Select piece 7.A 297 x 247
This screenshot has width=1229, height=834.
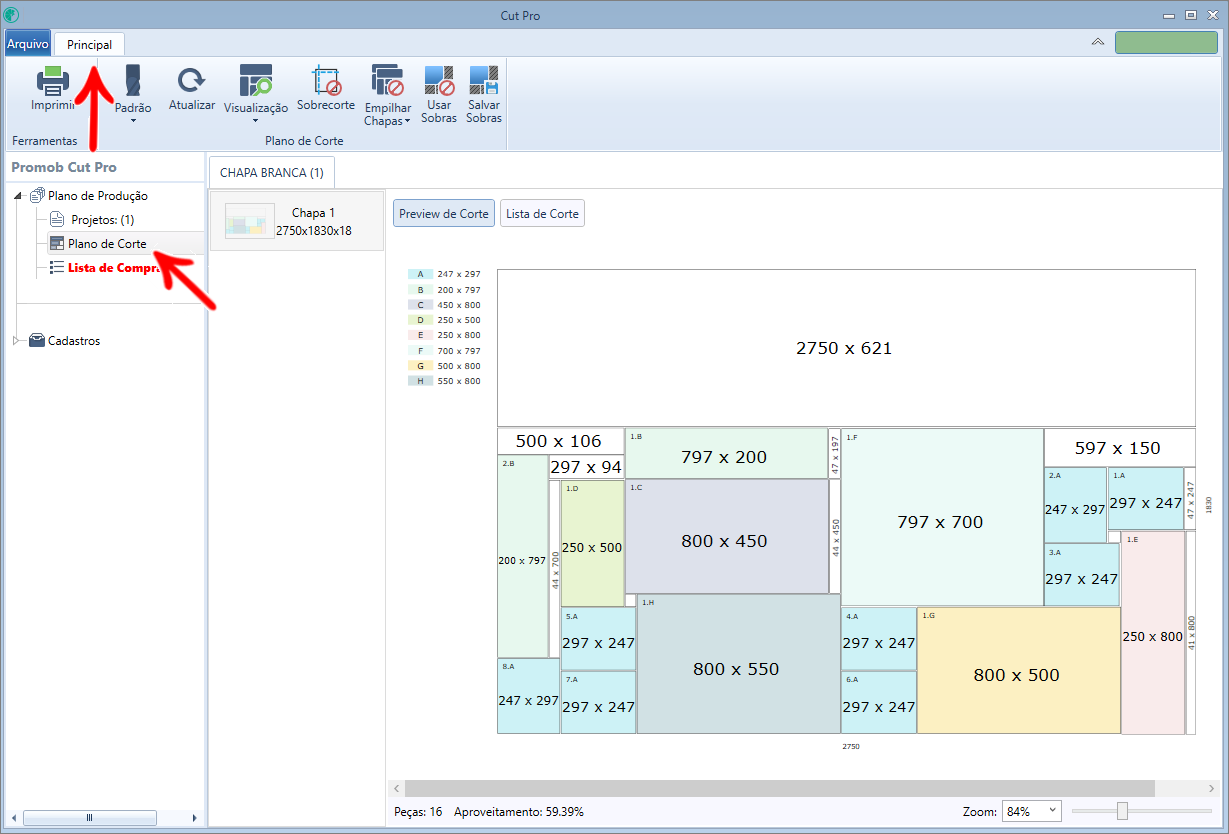click(x=598, y=702)
